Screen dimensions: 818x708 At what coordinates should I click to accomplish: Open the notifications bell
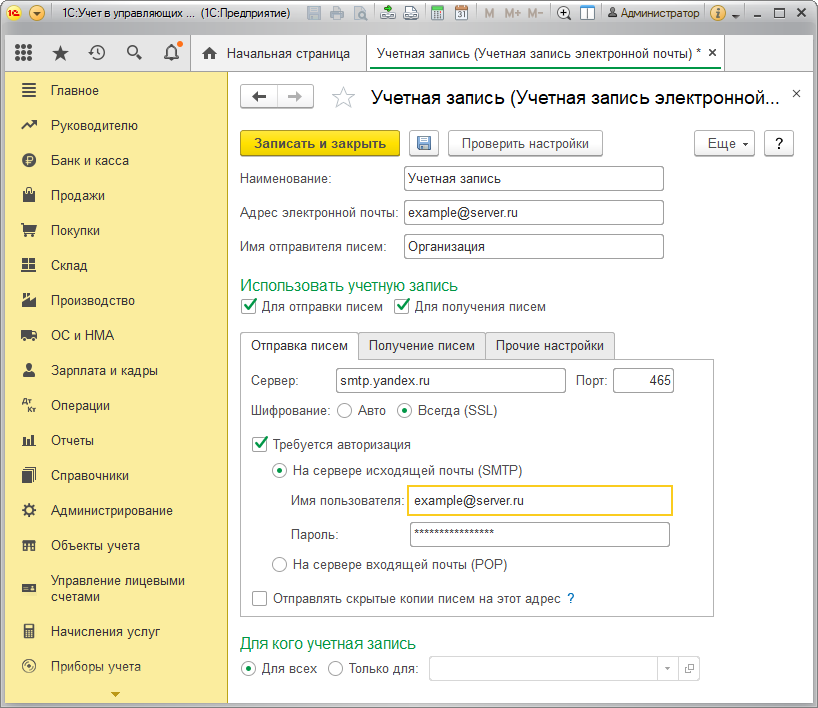(172, 53)
